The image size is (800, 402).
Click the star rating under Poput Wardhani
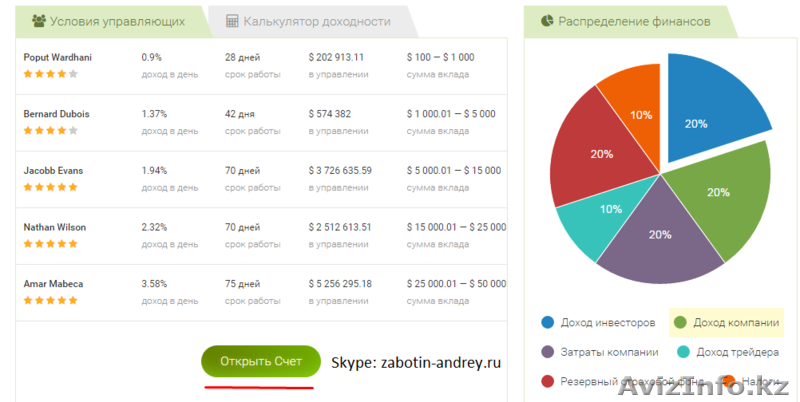pos(51,74)
